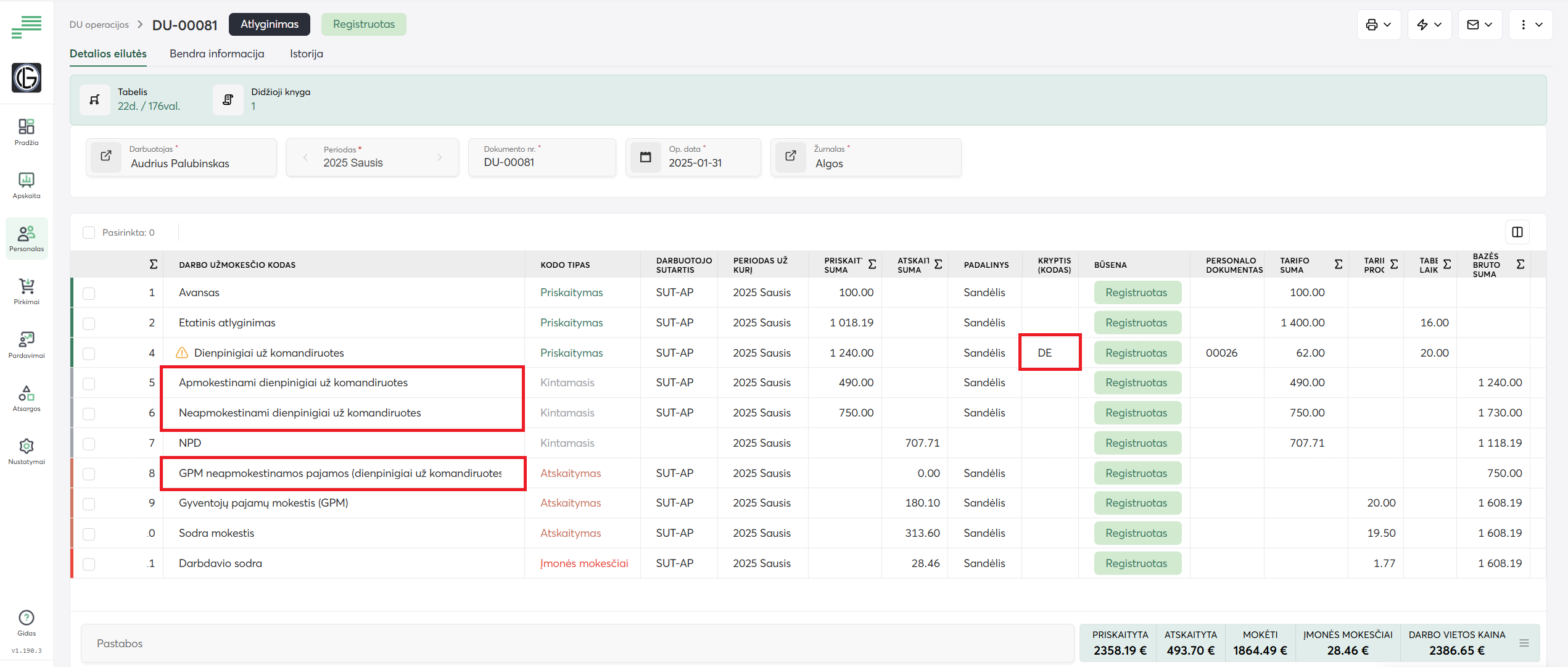Click the Registruotas status button in header
This screenshot has height=667, width=1568.
point(363,24)
